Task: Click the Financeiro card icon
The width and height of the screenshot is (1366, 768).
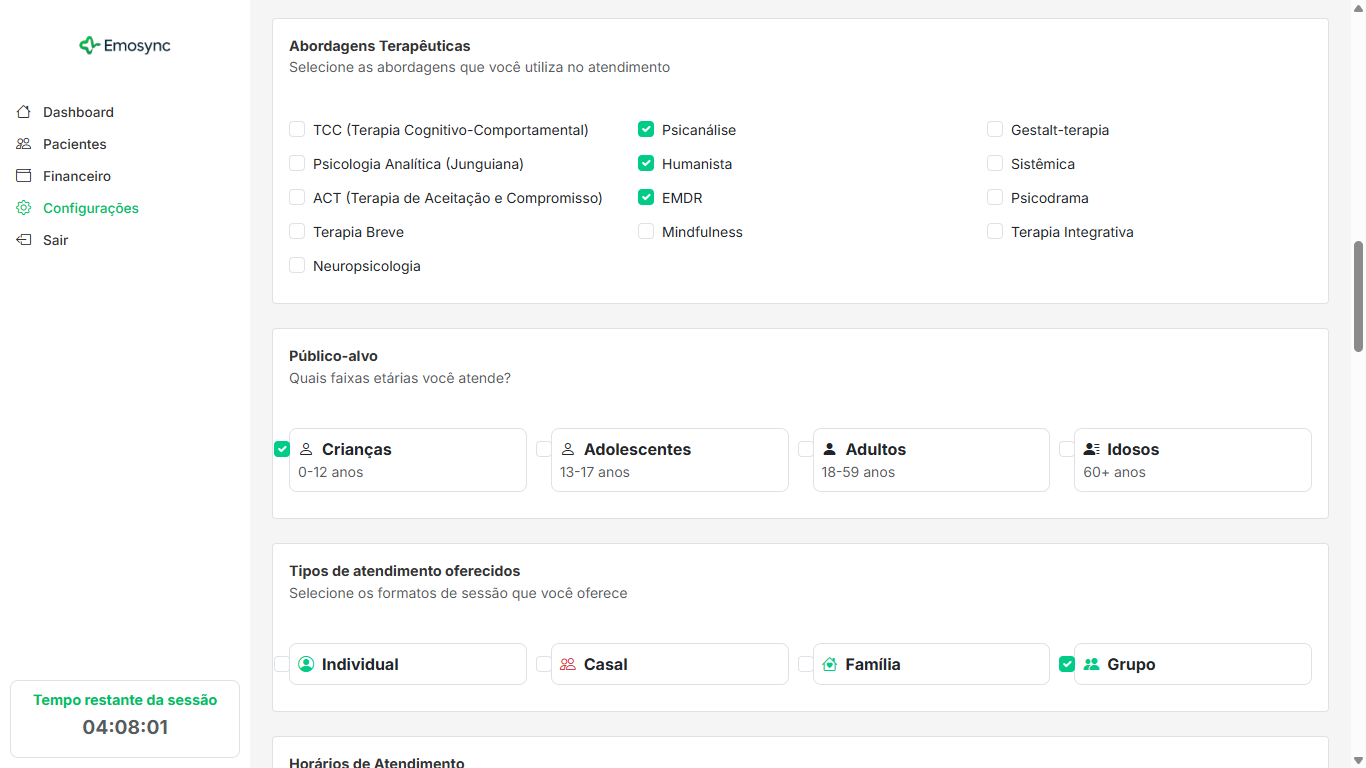Action: point(24,176)
